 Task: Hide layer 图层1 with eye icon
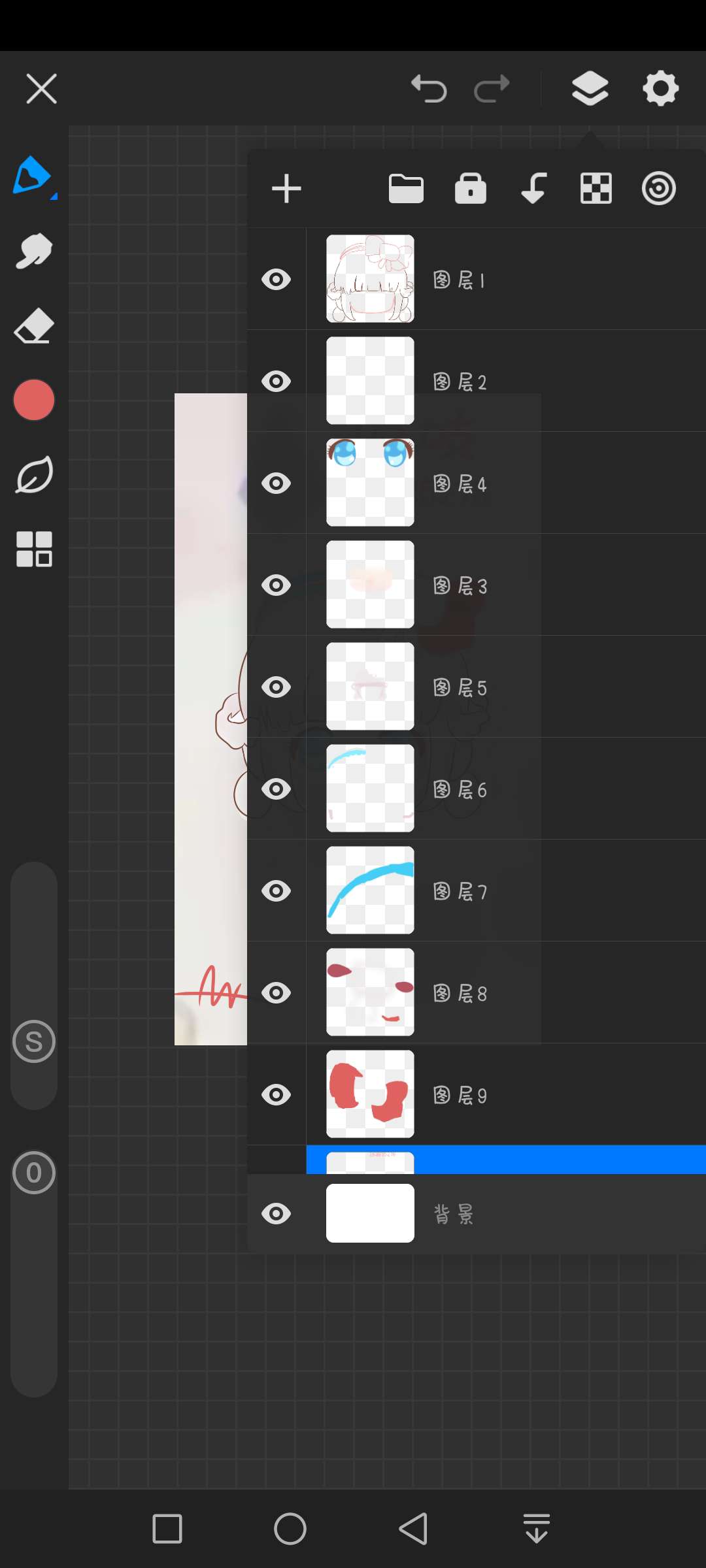tap(277, 280)
